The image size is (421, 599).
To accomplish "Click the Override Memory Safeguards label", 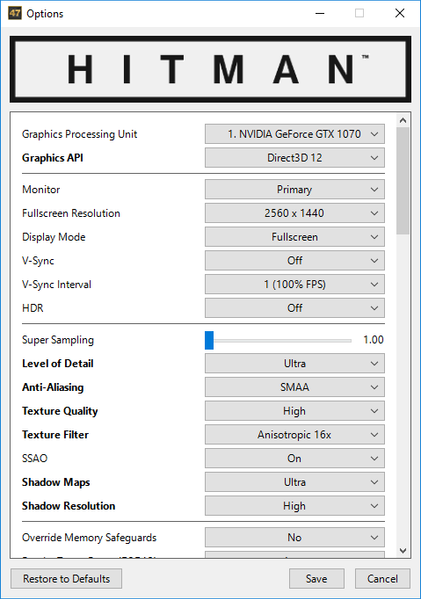I will (89, 537).
